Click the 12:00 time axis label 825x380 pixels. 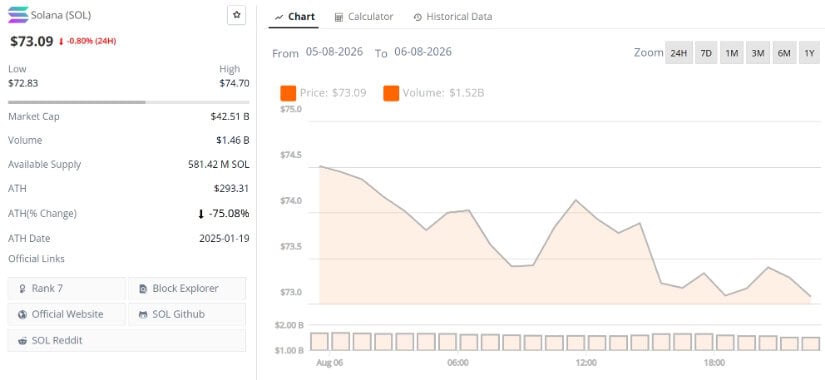[x=586, y=363]
